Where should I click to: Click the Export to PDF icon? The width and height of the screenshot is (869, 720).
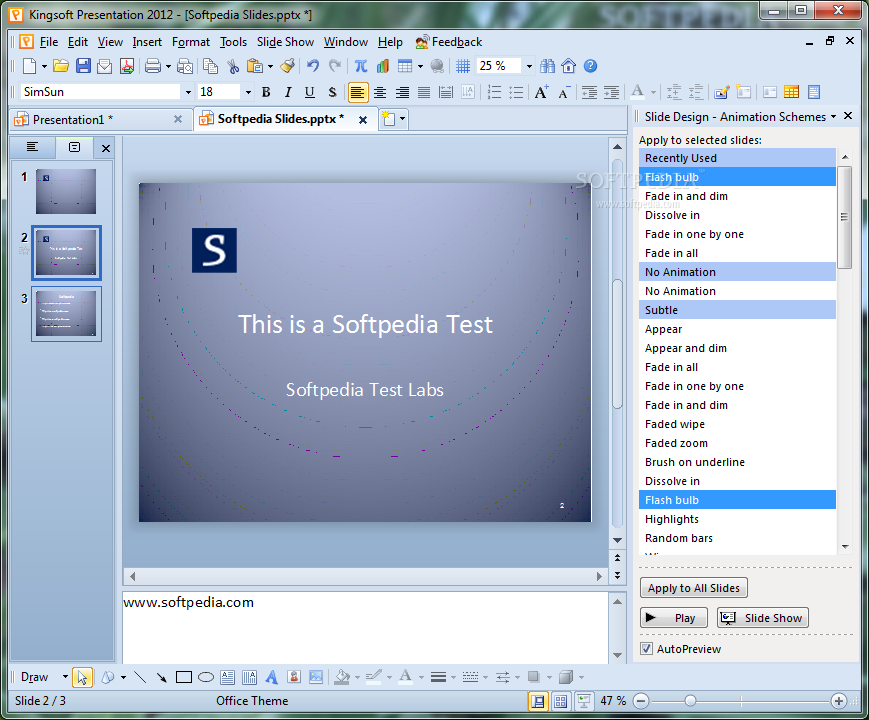coord(127,66)
